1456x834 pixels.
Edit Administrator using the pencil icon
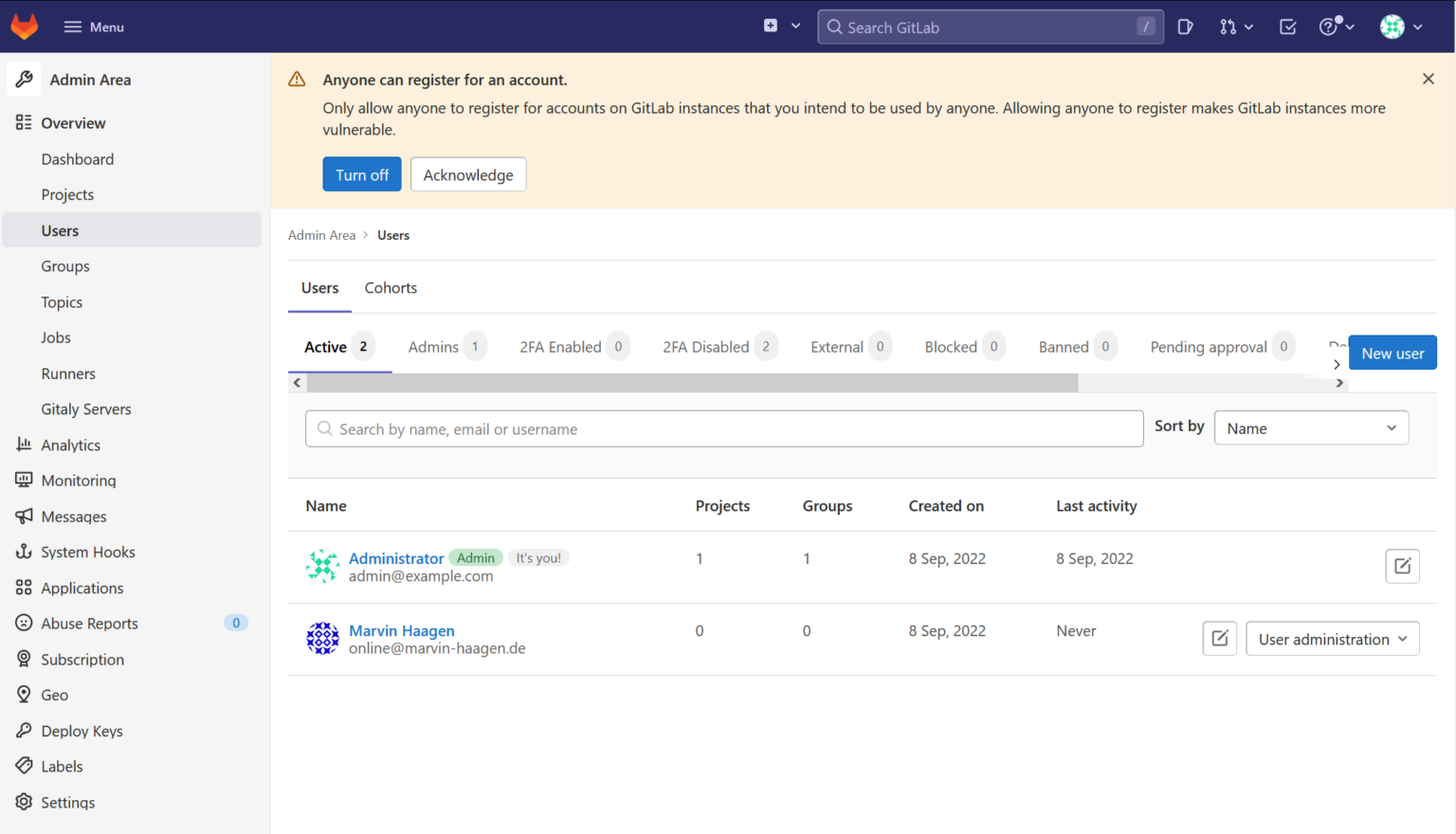[1402, 566]
